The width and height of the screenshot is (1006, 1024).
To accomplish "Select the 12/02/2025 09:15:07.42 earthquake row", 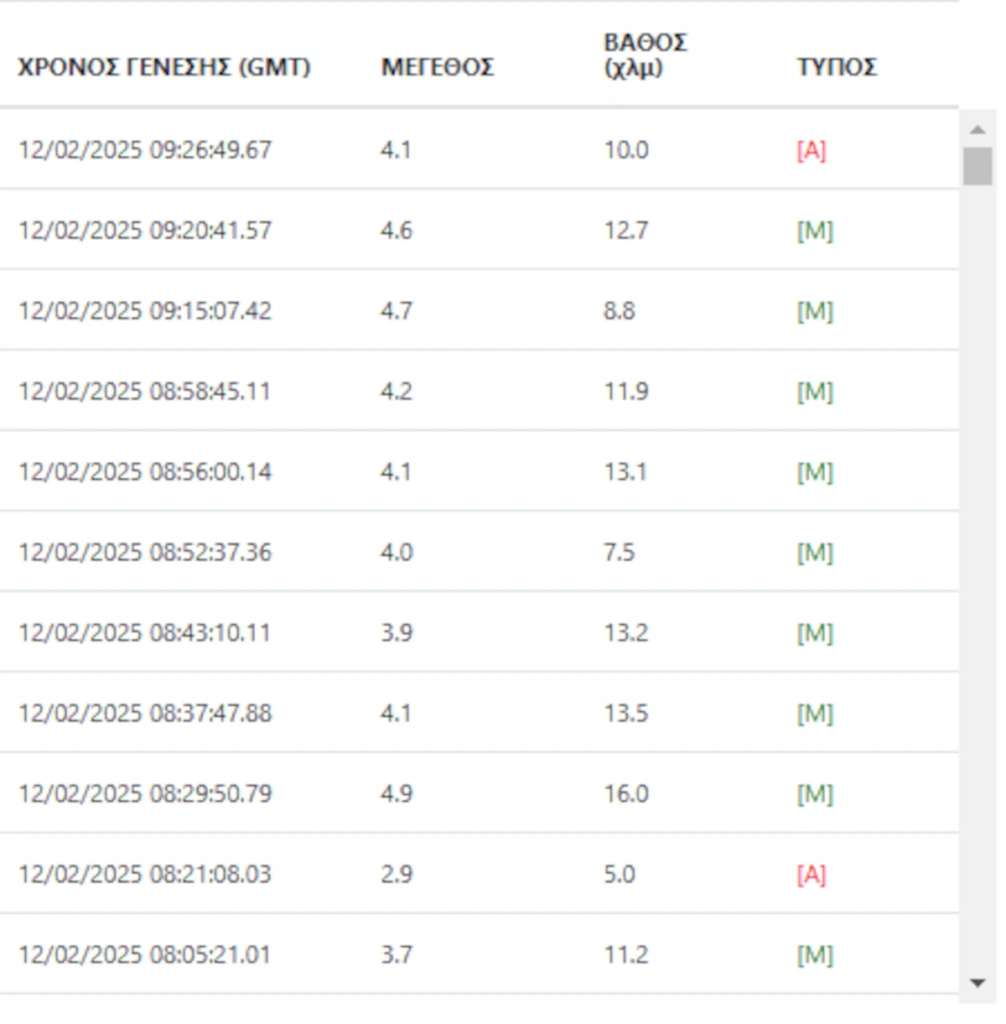I will (x=145, y=311).
